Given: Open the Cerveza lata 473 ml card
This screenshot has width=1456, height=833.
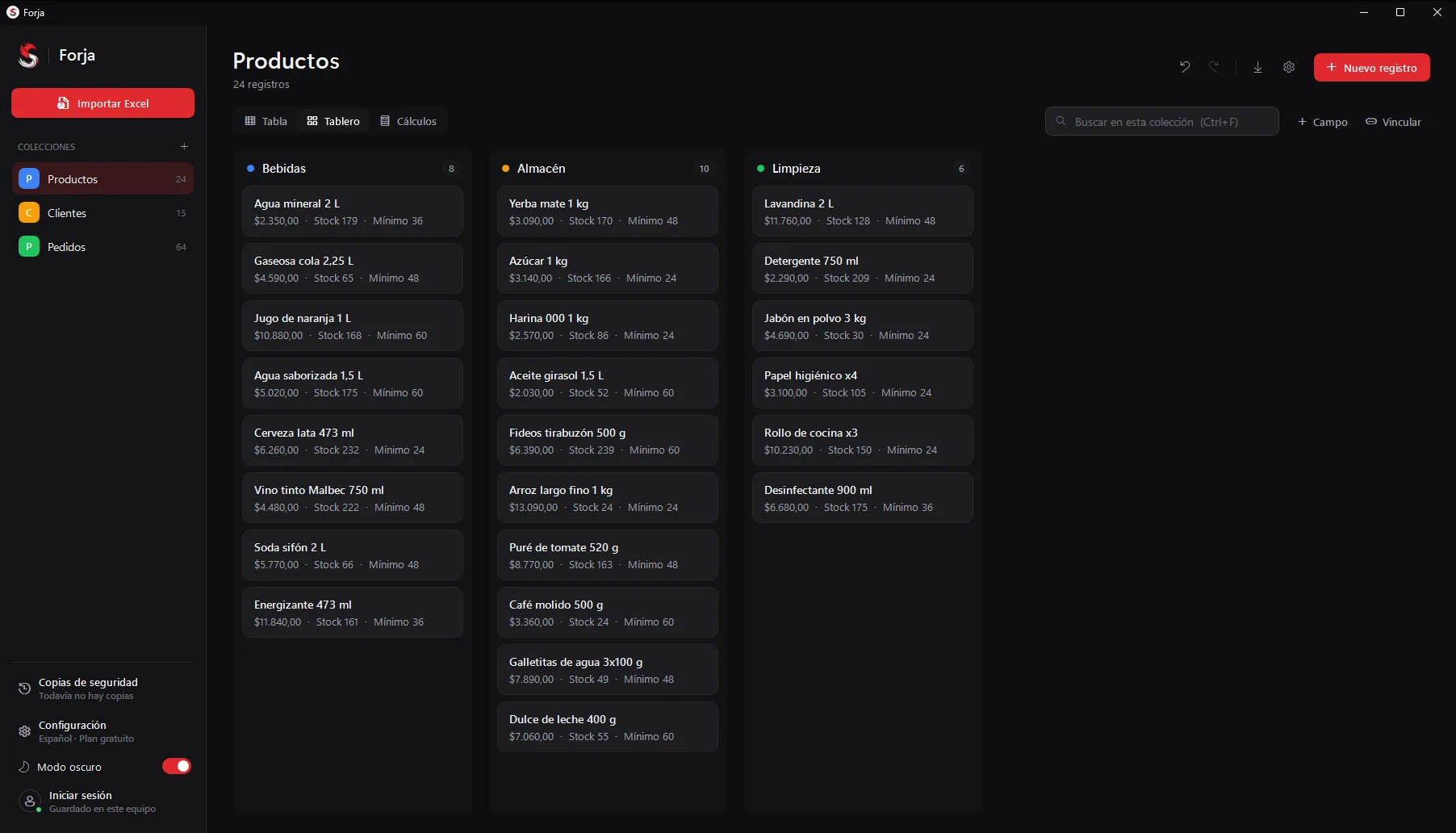Looking at the screenshot, I should (353, 441).
